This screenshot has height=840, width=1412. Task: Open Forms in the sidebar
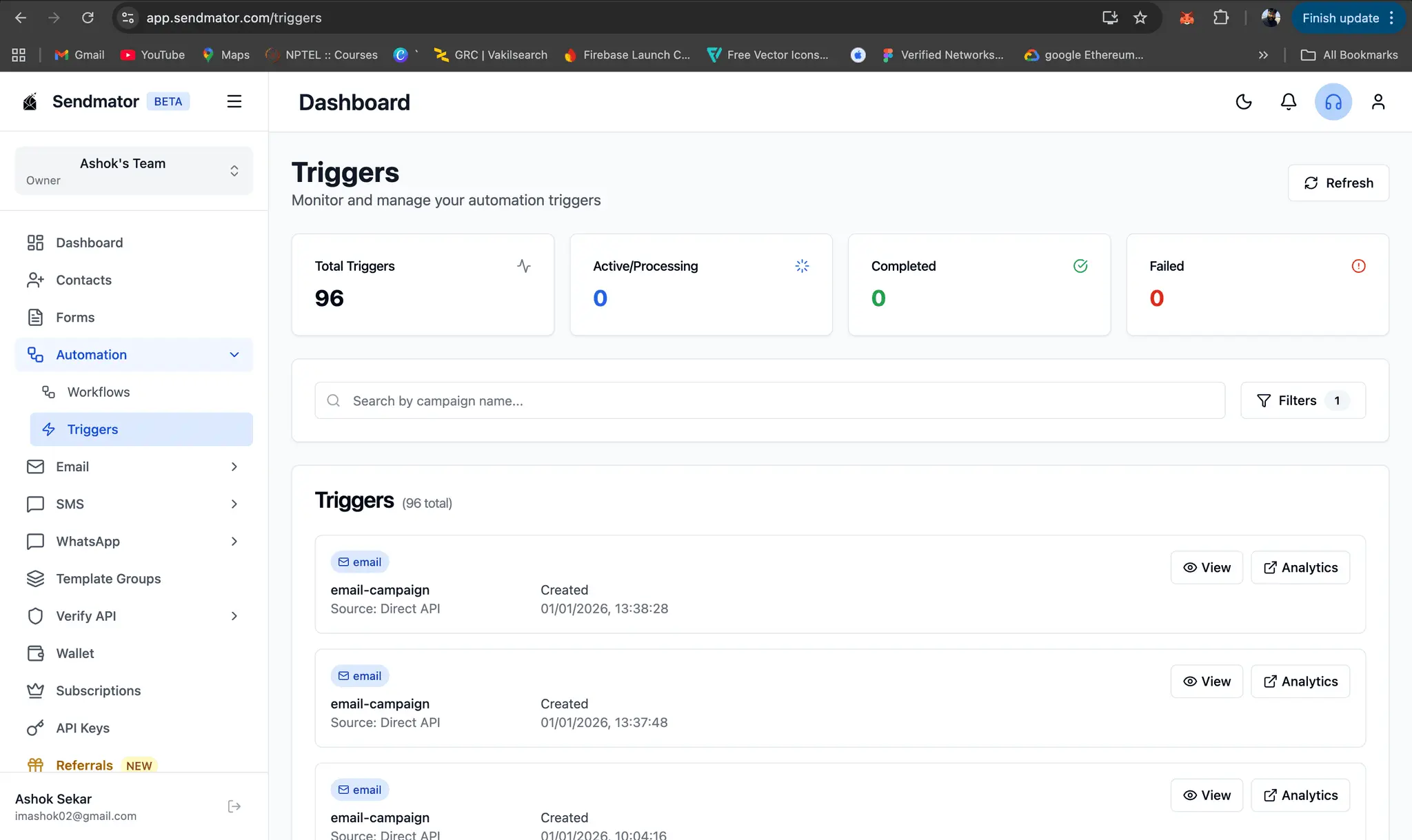click(134, 317)
